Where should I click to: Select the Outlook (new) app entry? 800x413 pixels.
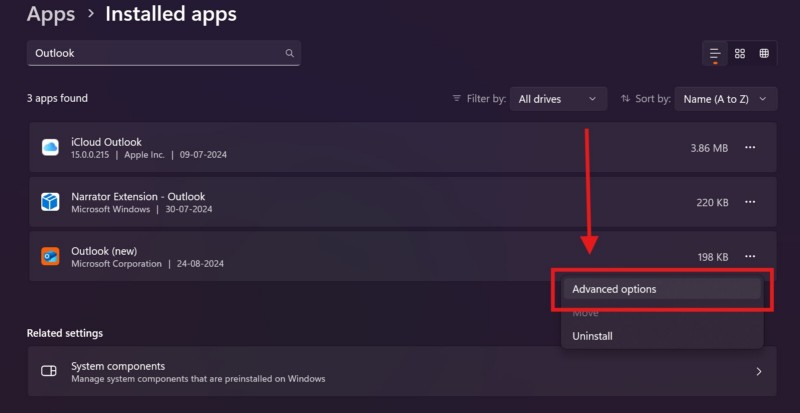click(300, 257)
